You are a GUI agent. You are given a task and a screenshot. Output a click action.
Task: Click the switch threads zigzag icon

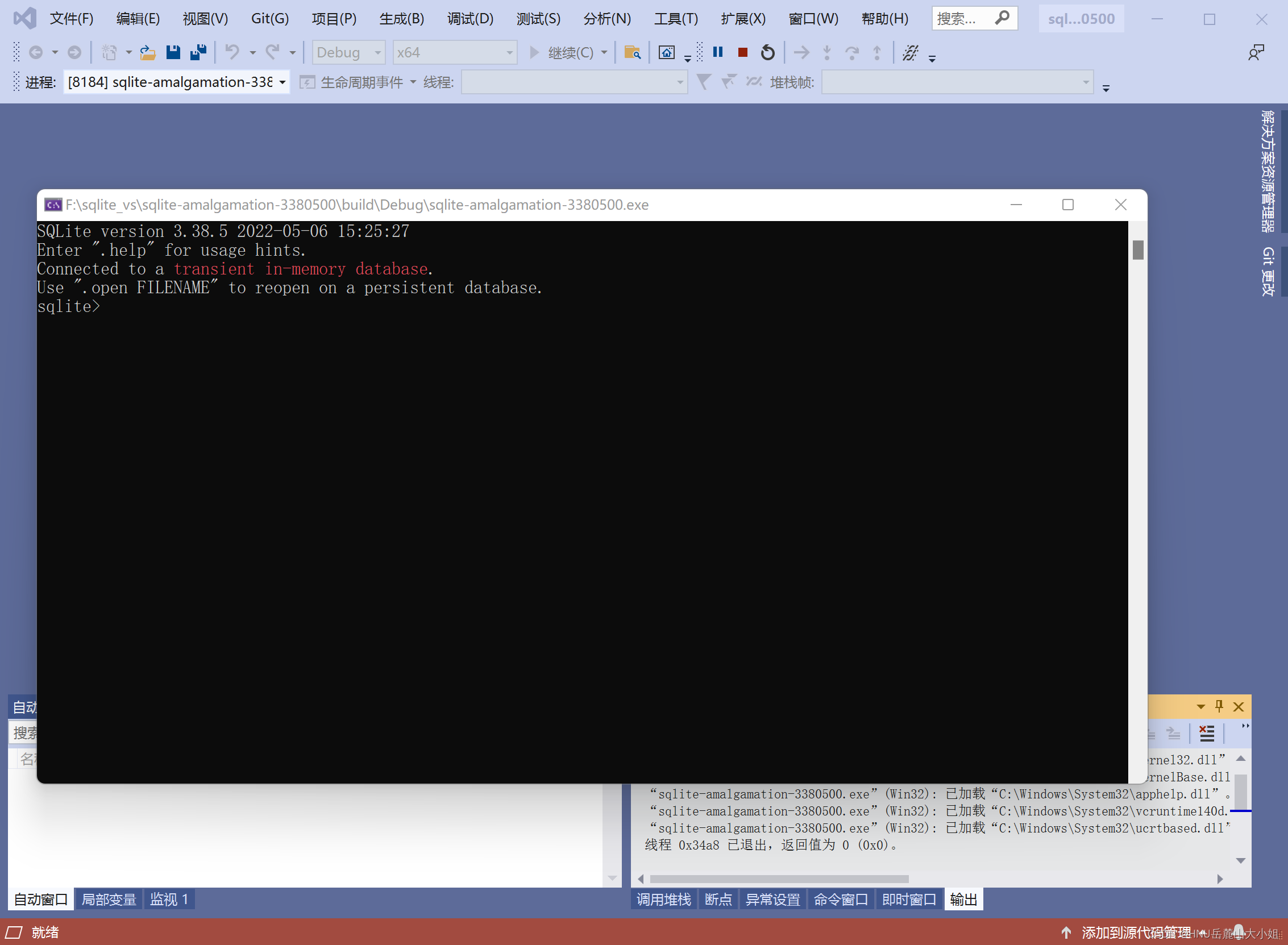754,82
